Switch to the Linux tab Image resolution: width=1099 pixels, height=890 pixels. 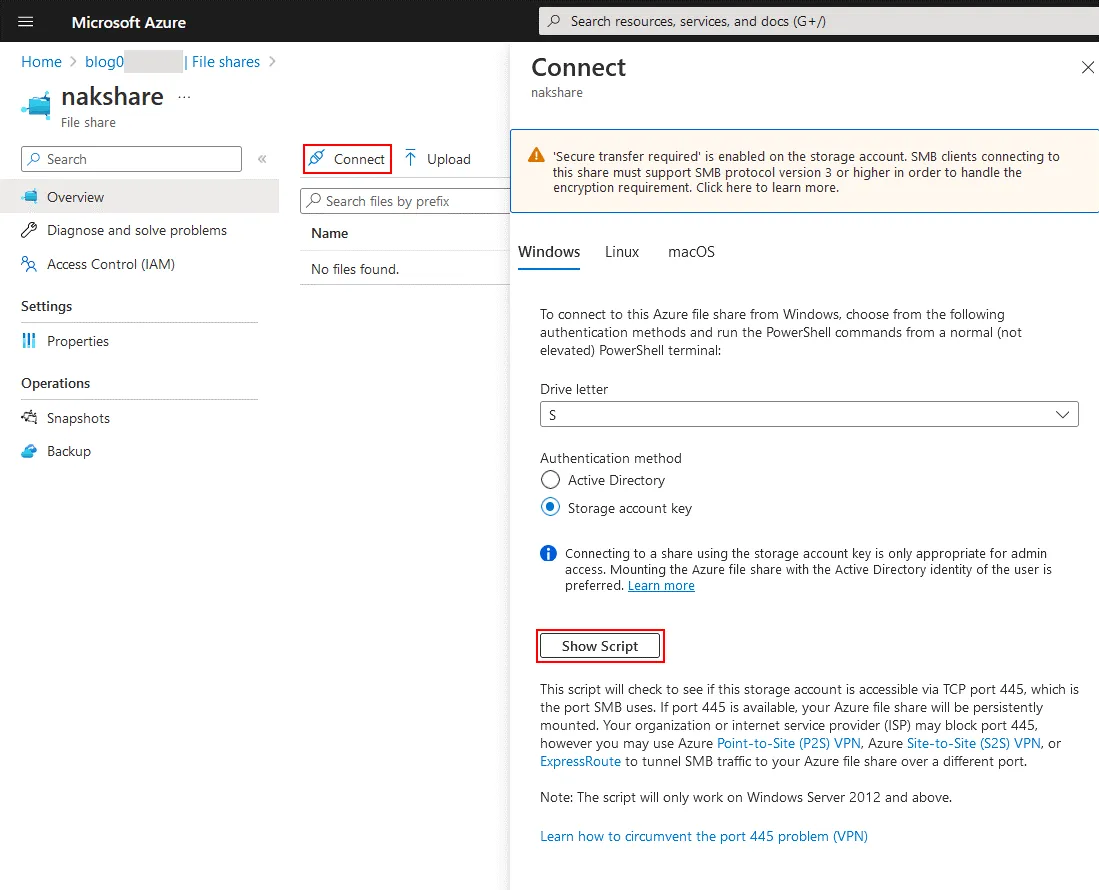pyautogui.click(x=621, y=252)
